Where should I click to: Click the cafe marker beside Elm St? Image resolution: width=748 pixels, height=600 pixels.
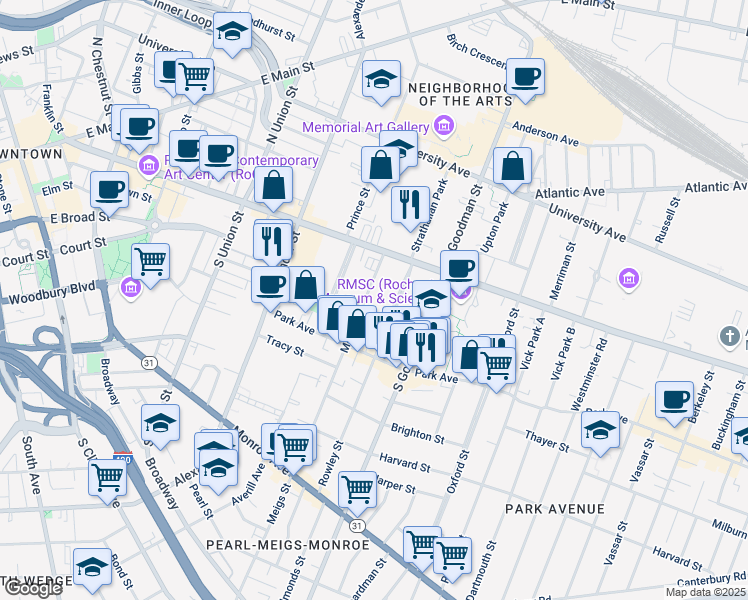tap(109, 193)
